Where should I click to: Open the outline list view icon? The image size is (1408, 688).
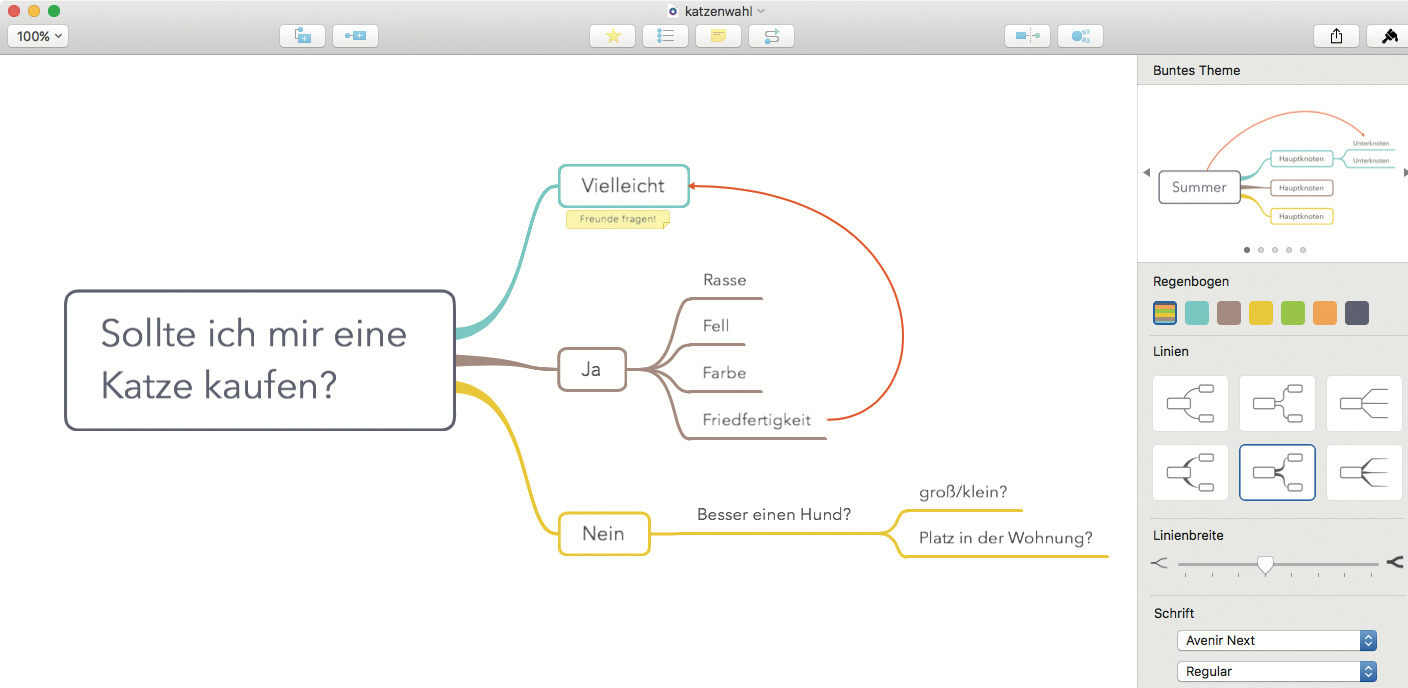(665, 36)
